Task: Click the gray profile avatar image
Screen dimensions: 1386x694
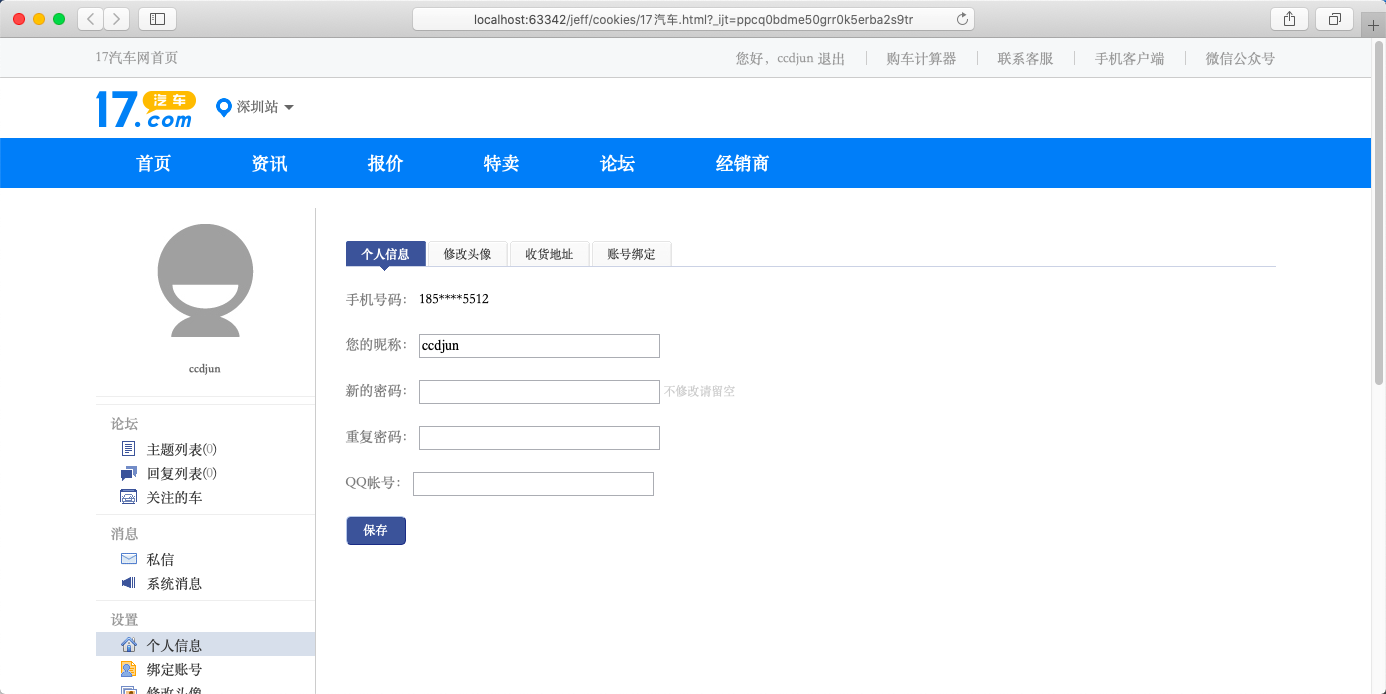Action: tap(205, 281)
